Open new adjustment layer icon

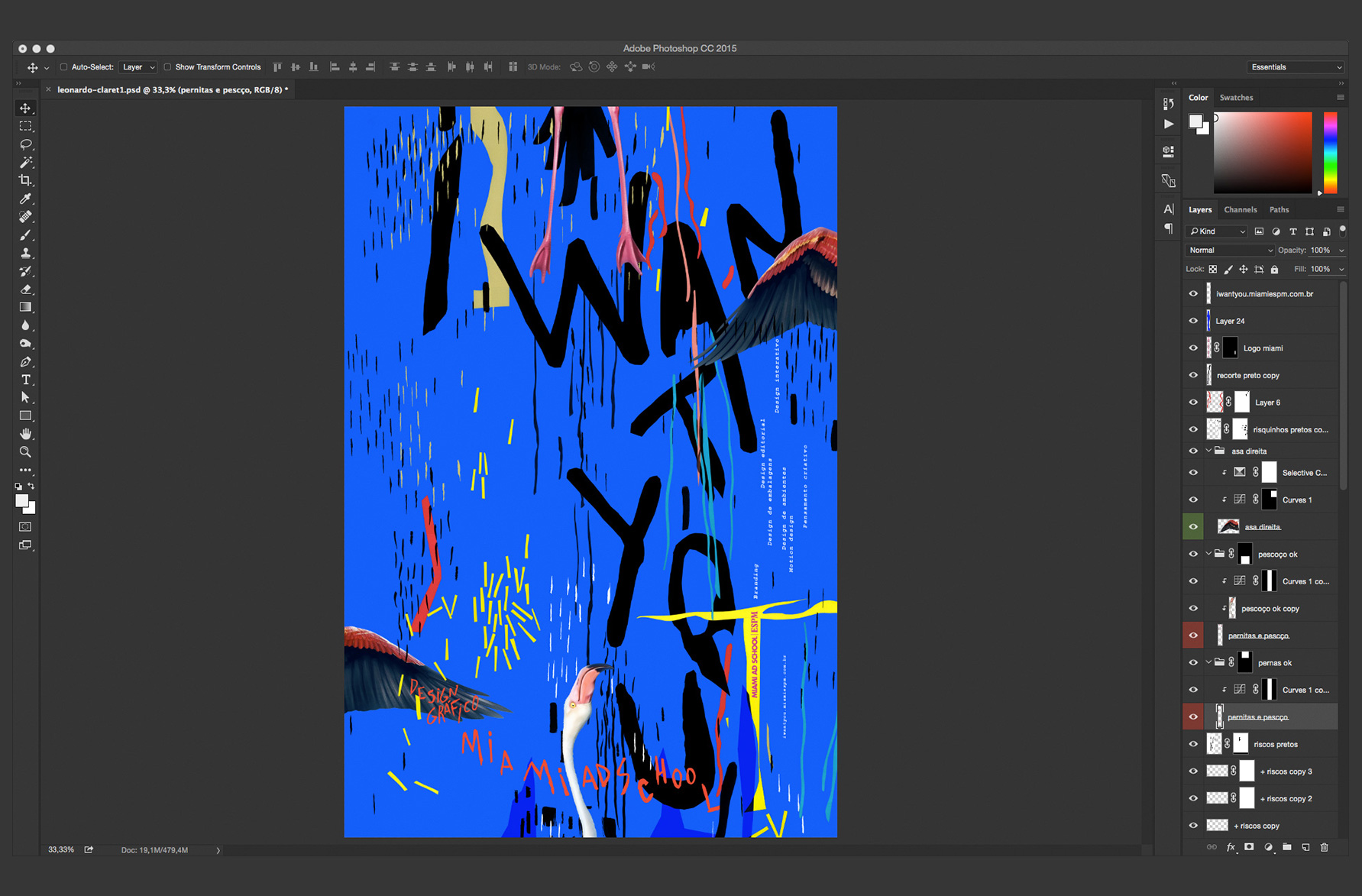point(1268,847)
